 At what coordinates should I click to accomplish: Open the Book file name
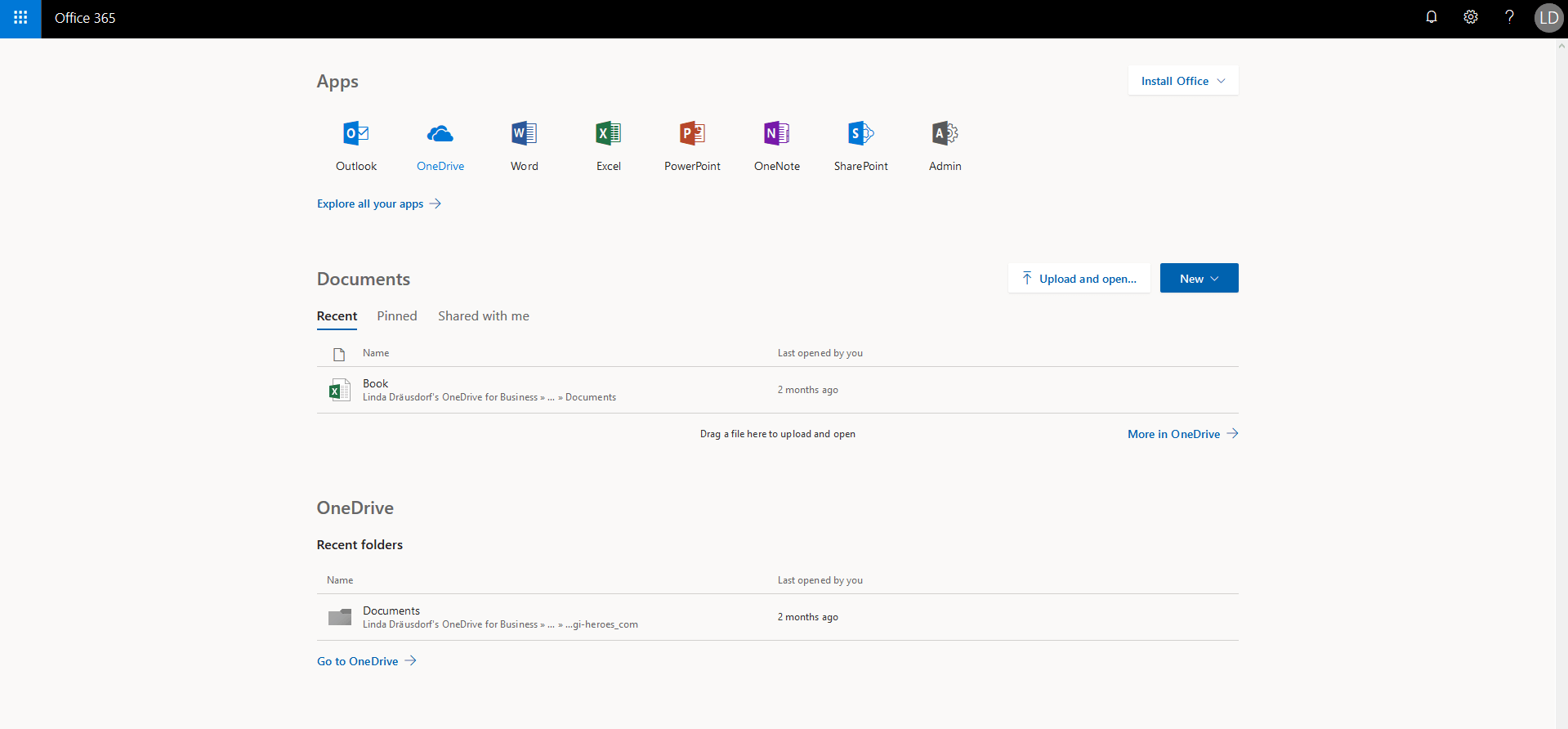tap(375, 383)
